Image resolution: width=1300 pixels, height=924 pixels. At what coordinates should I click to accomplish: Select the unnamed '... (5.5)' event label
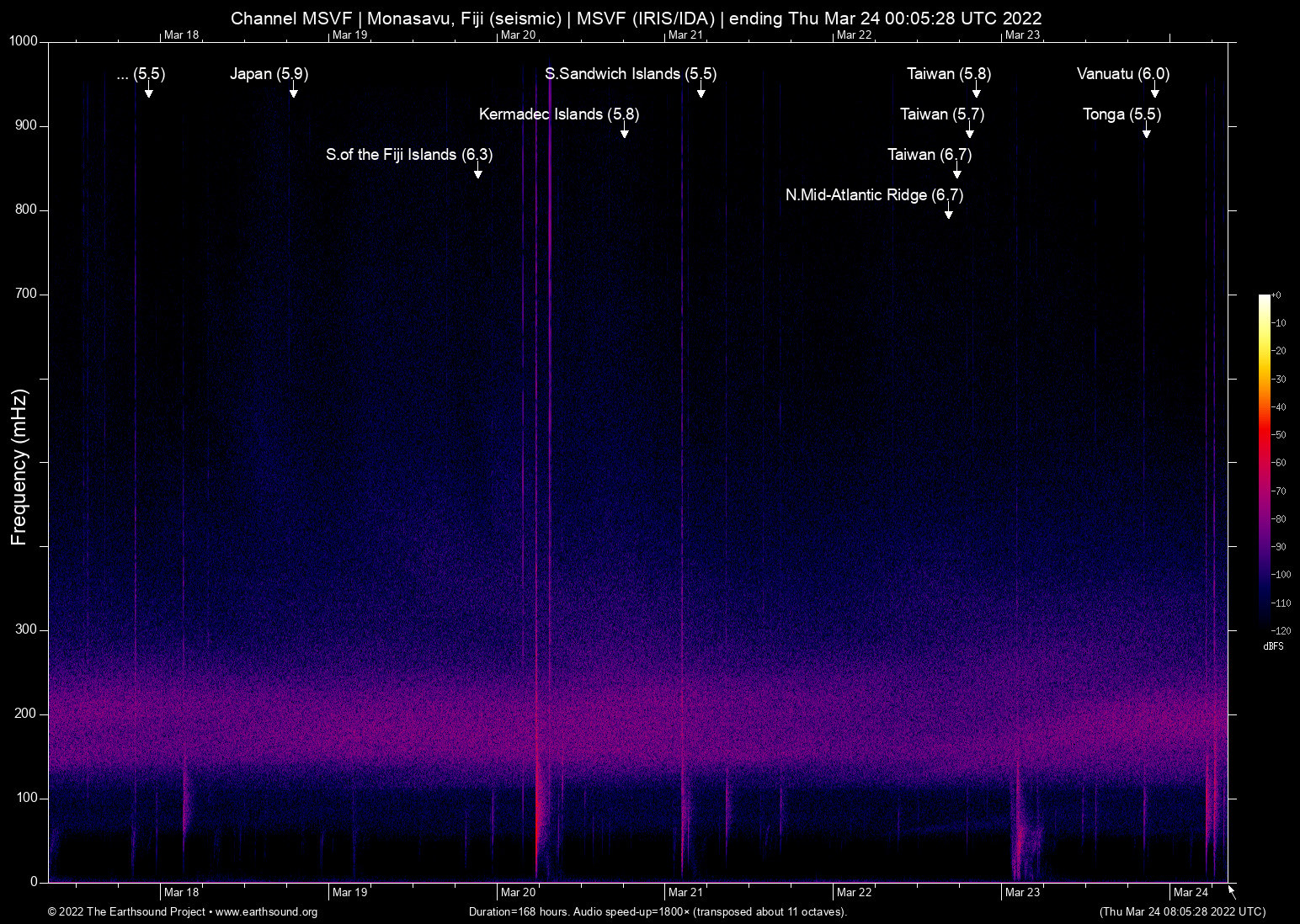(141, 74)
